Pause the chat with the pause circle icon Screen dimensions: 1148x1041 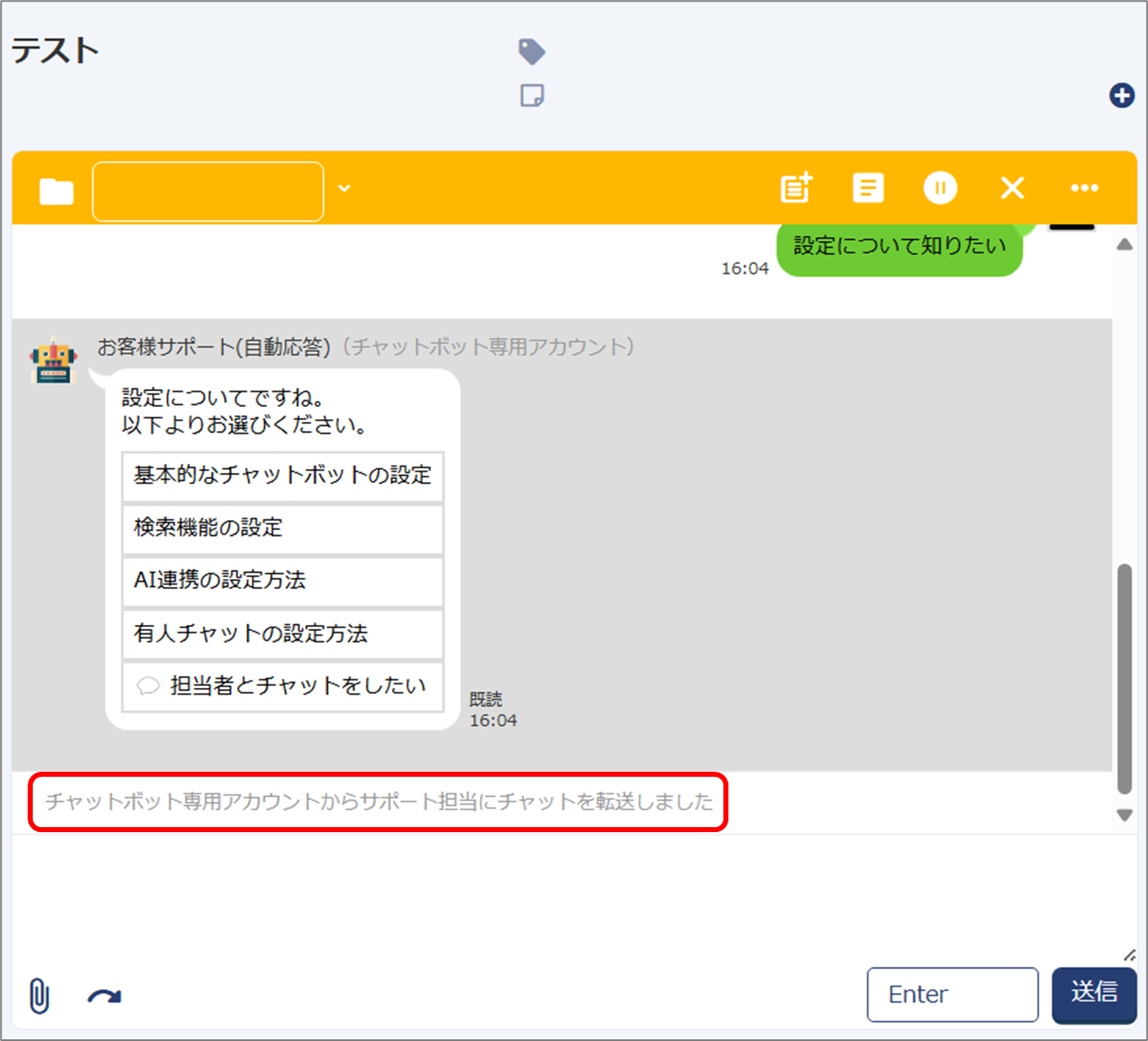coord(941,188)
